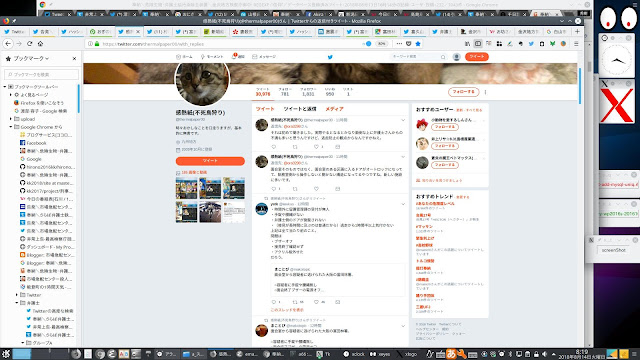This screenshot has height=360, width=640.
Task: Switch to Tweets tab on profile
Action: (x=265, y=109)
